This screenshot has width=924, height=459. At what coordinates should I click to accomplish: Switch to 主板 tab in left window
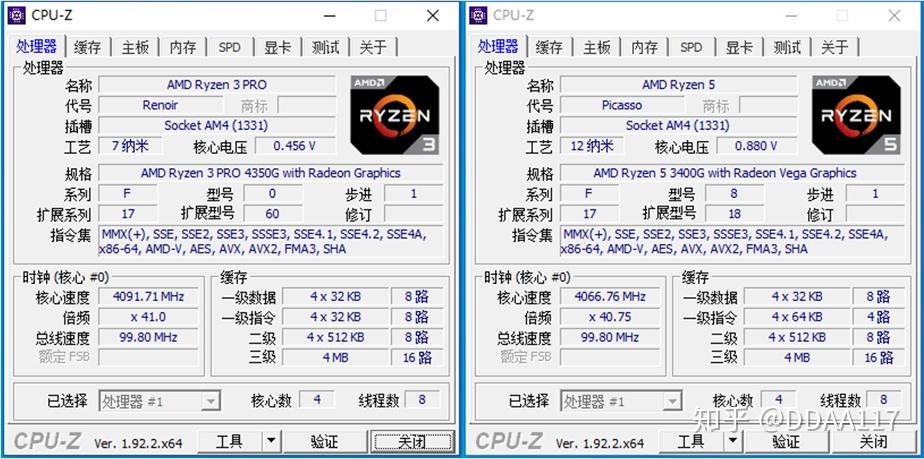[136, 48]
